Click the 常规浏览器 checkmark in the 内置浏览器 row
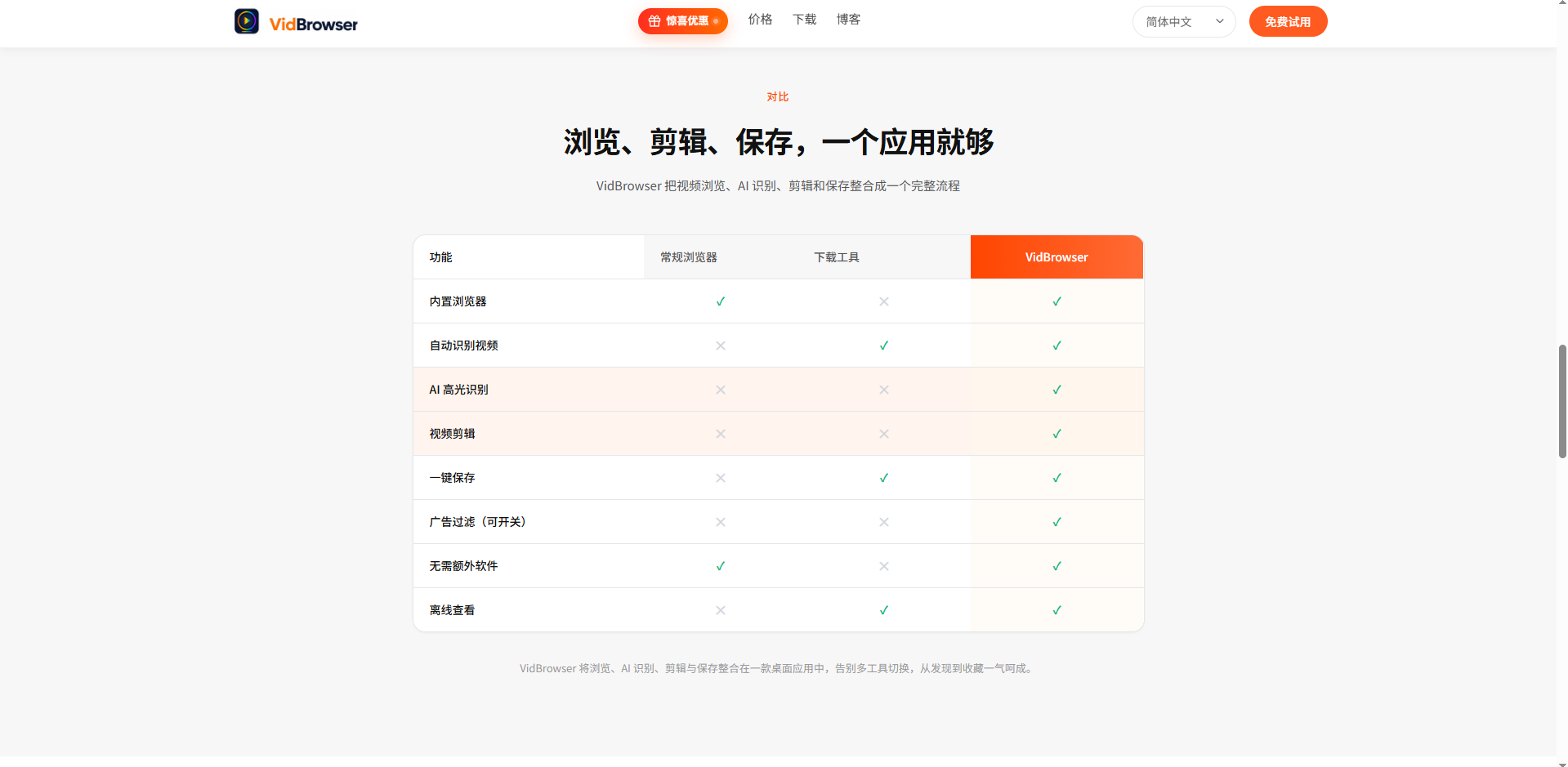The height and width of the screenshot is (767, 1568). pos(721,301)
